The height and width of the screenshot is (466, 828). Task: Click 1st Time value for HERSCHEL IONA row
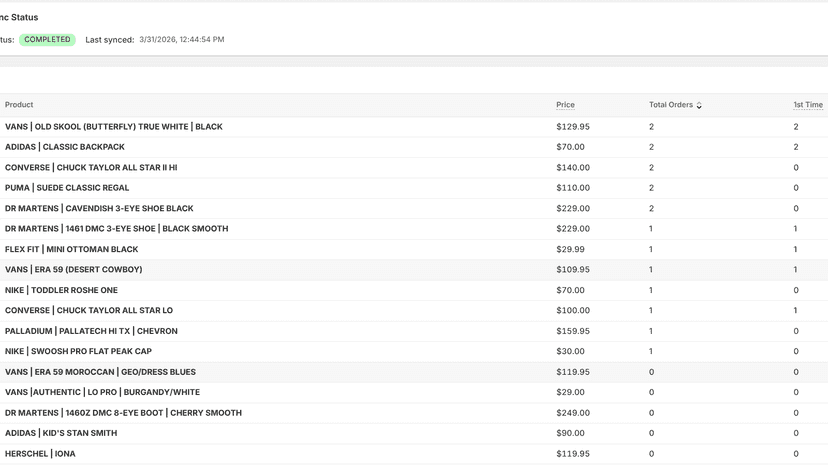(796, 454)
